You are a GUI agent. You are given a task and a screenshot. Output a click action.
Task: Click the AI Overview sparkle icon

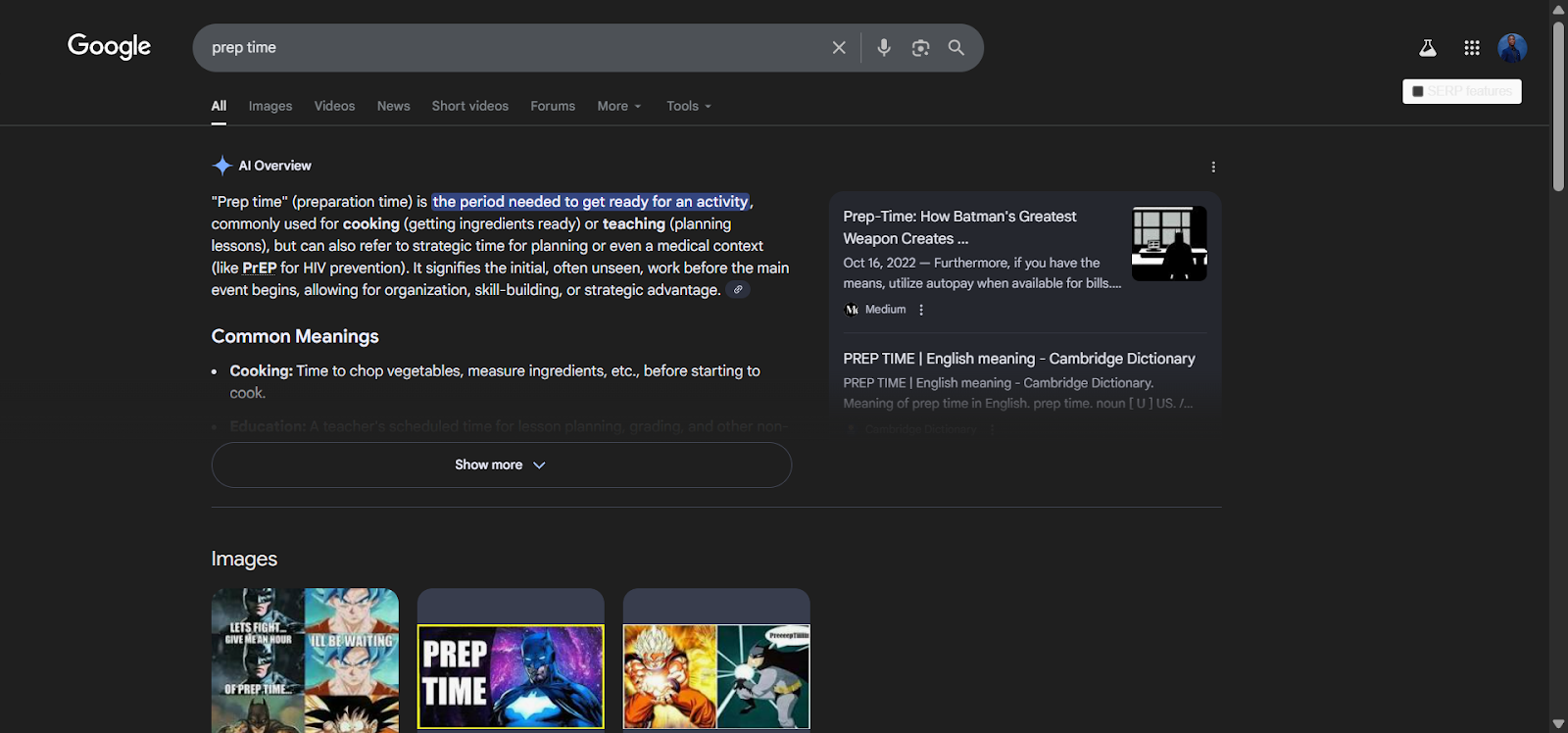pos(222,166)
